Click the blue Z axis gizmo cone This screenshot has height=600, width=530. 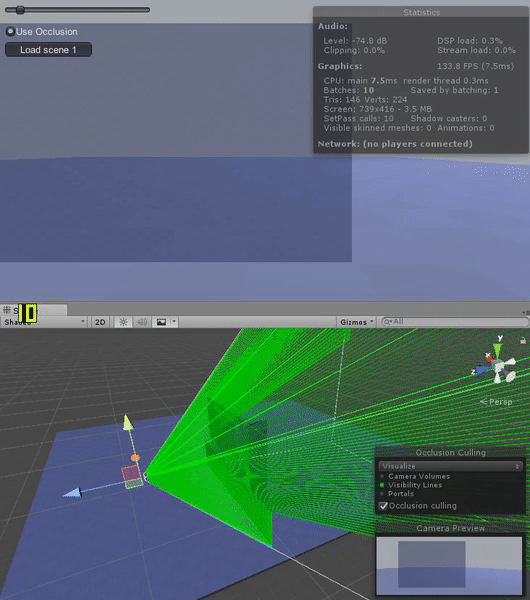483,369
